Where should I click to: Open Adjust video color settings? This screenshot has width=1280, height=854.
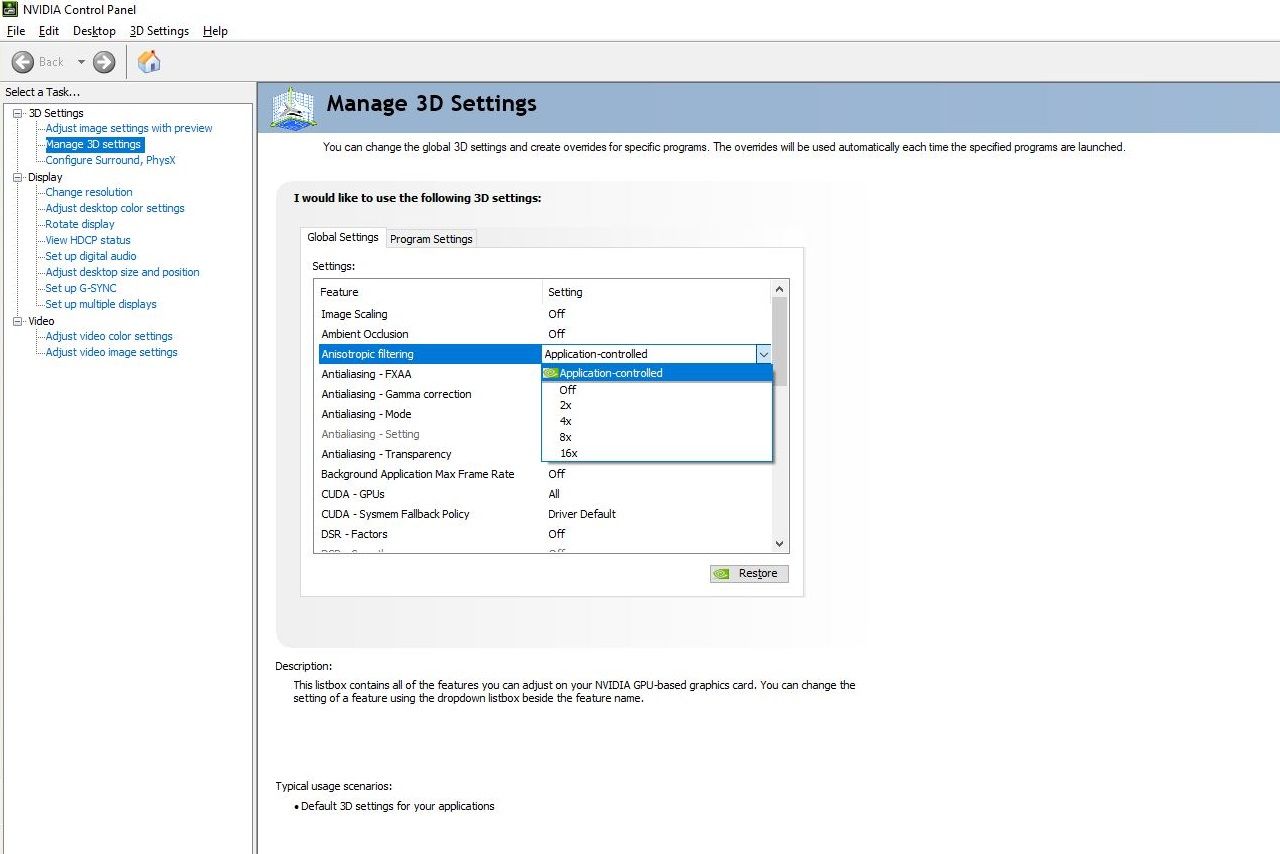(x=109, y=336)
